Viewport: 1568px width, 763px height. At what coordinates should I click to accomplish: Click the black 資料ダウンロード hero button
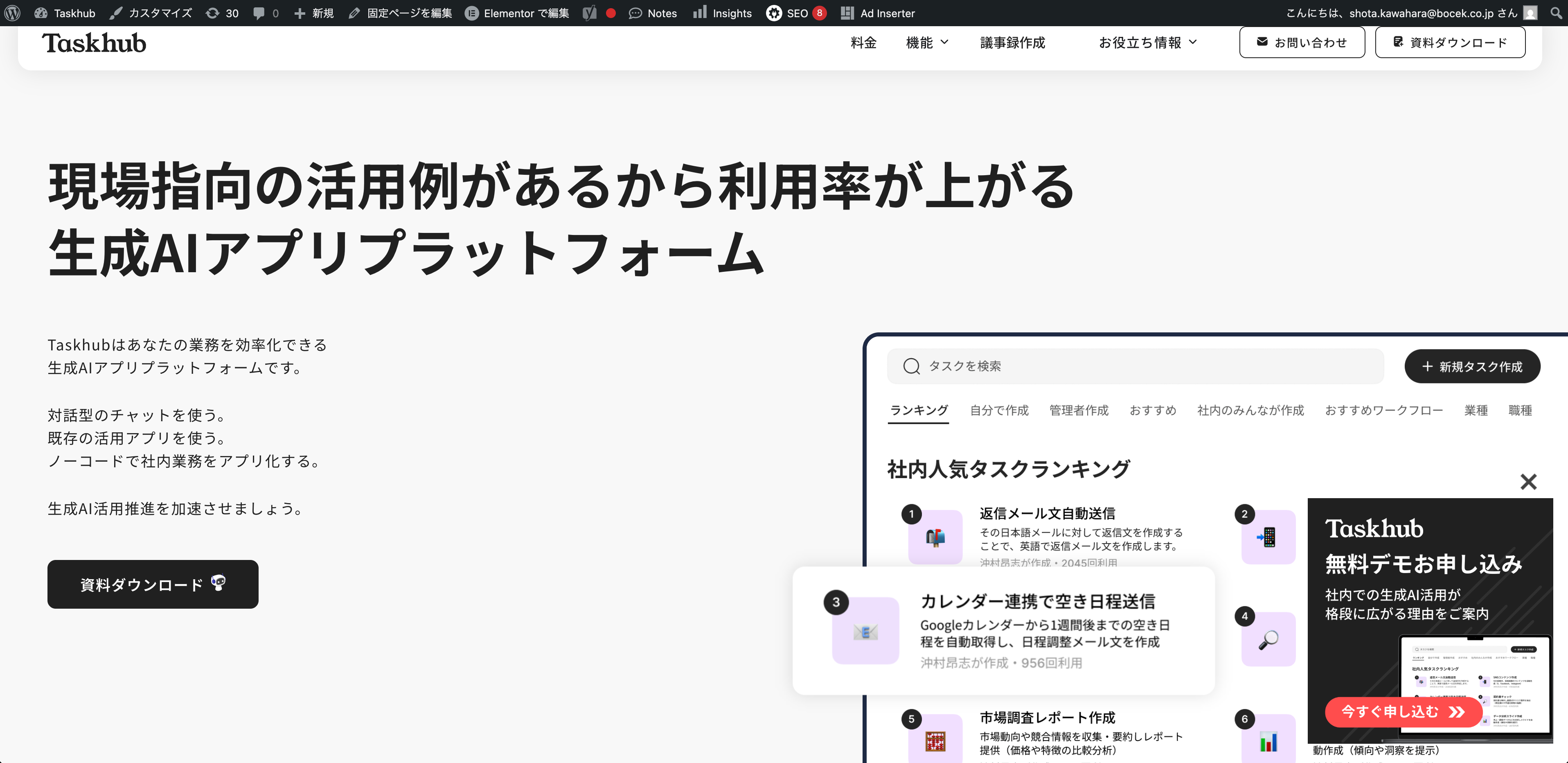point(153,584)
